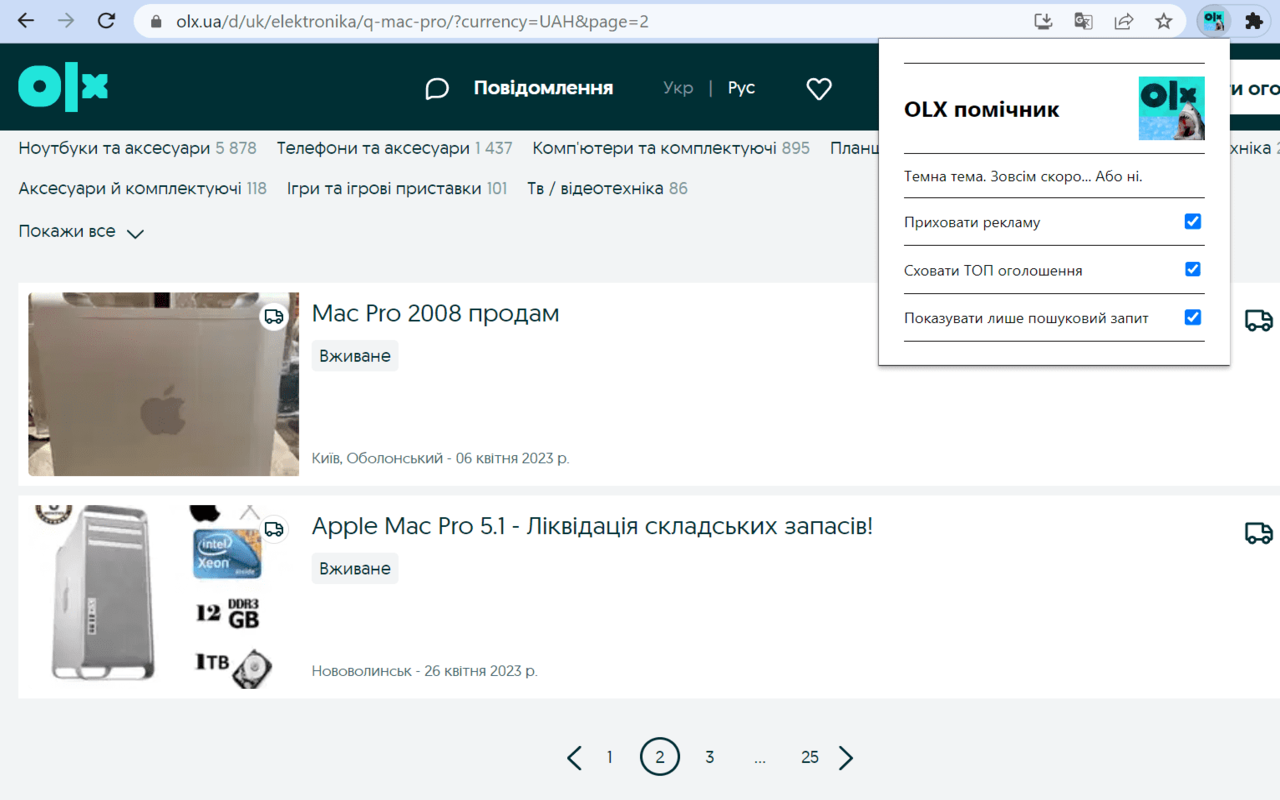Open 'Повідомлення' in the header
This screenshot has height=800, width=1280.
tap(543, 88)
